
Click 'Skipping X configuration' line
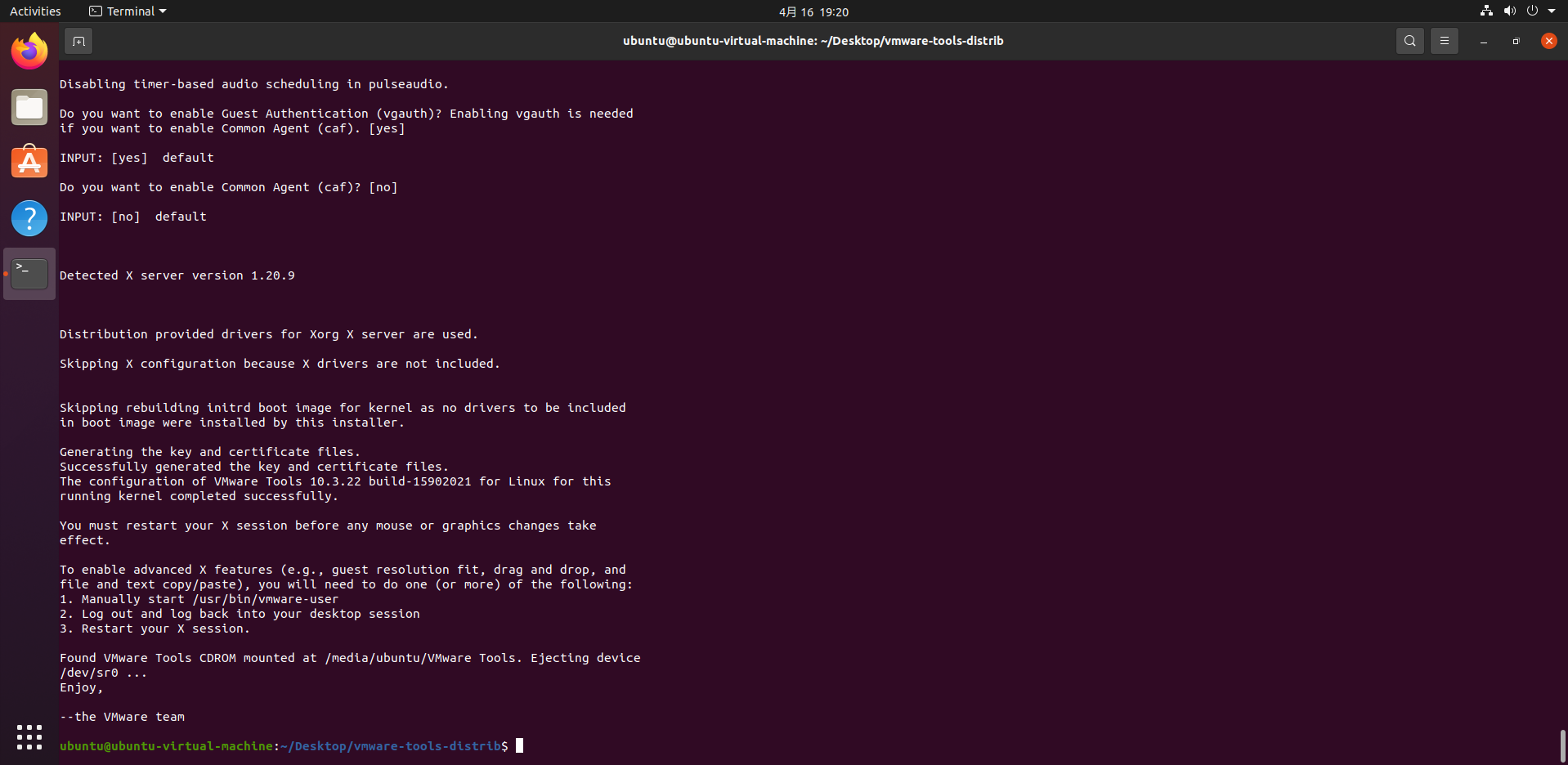(x=280, y=364)
